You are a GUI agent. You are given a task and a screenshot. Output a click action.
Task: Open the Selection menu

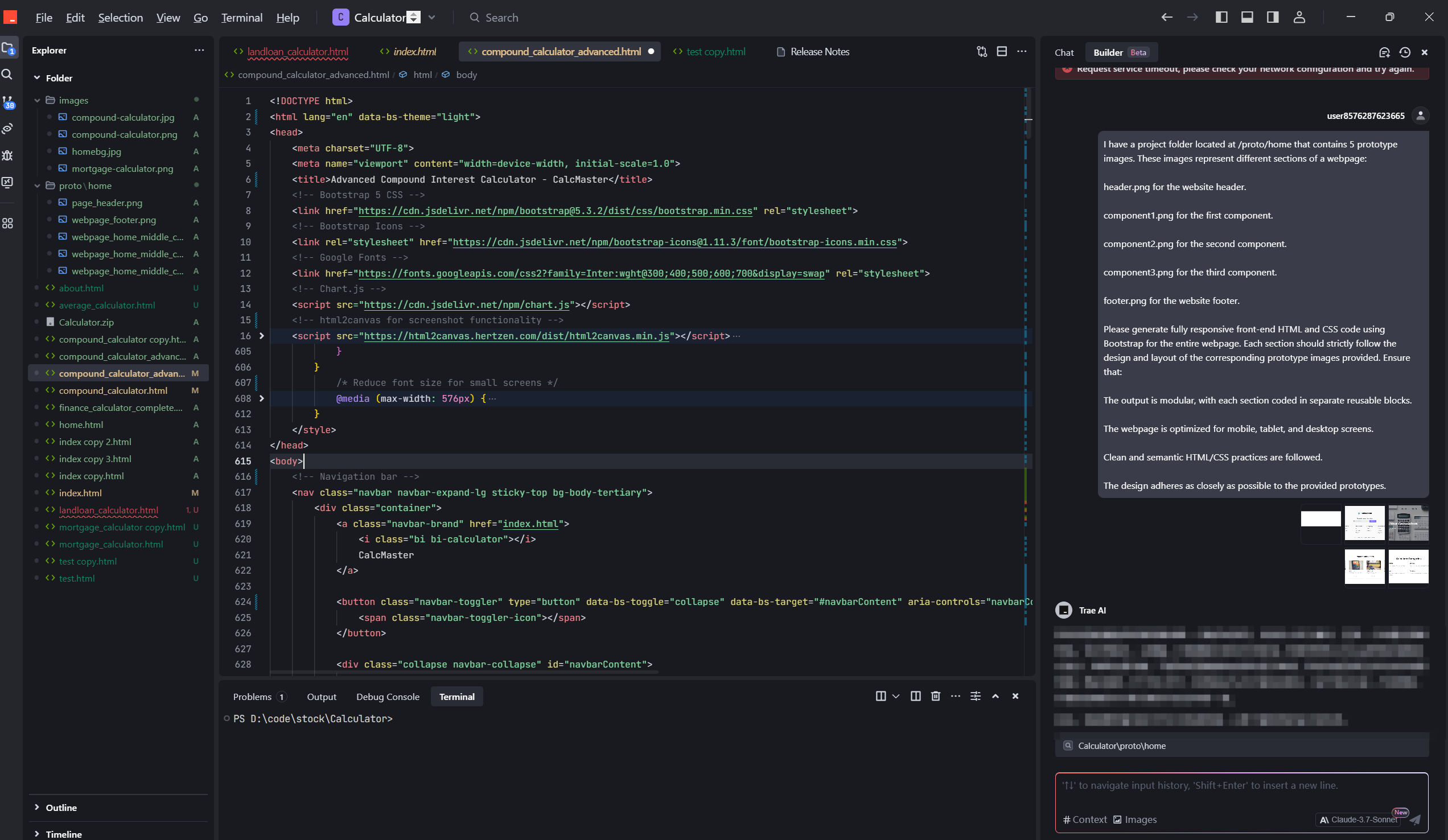(120, 17)
